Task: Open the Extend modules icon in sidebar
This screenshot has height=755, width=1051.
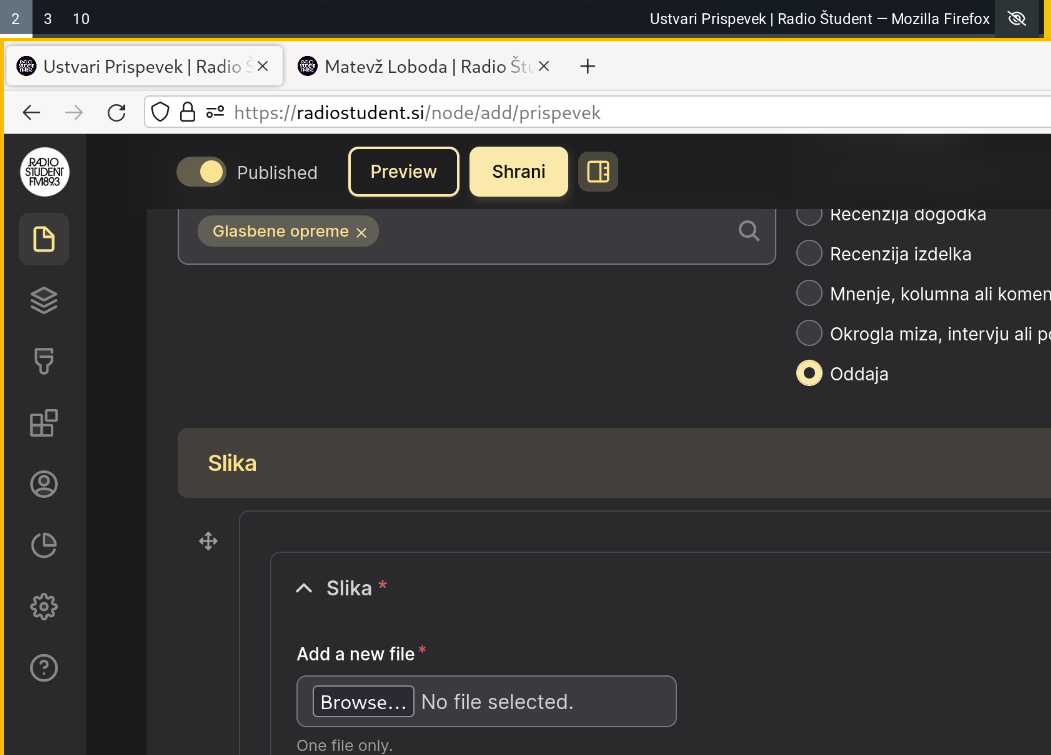Action: pyautogui.click(x=44, y=423)
